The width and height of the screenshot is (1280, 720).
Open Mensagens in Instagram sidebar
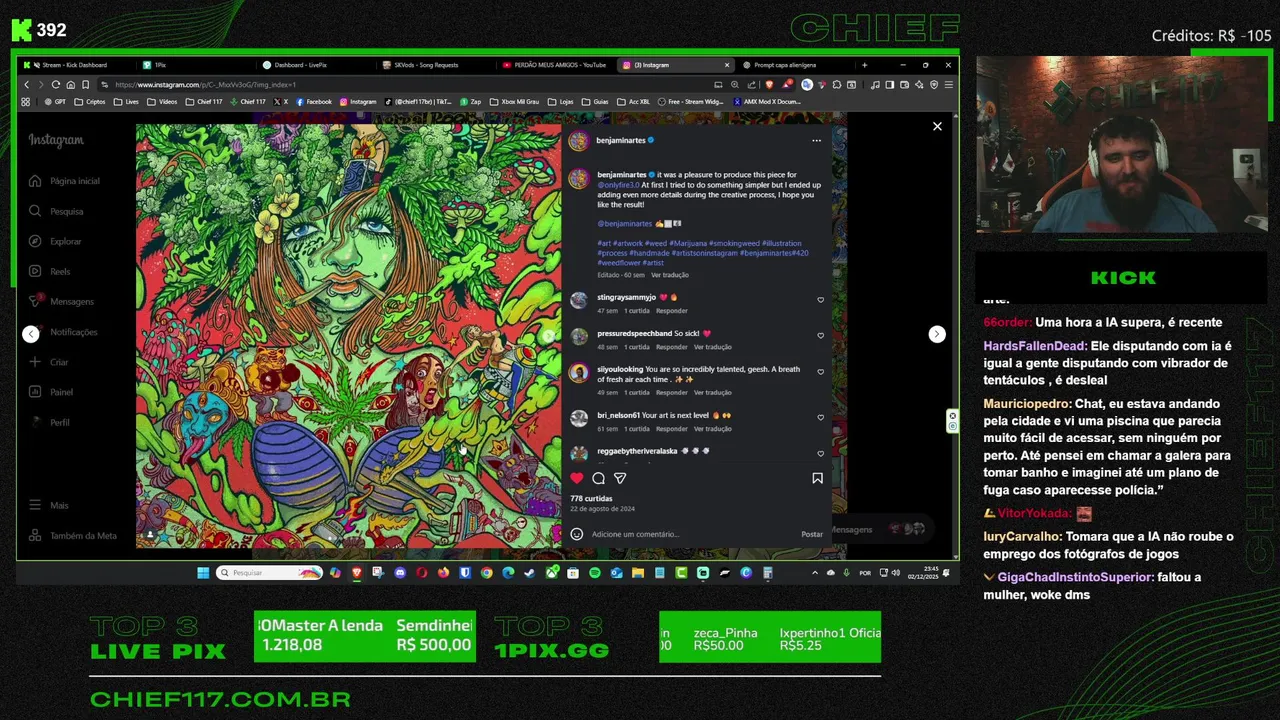pos(63,301)
